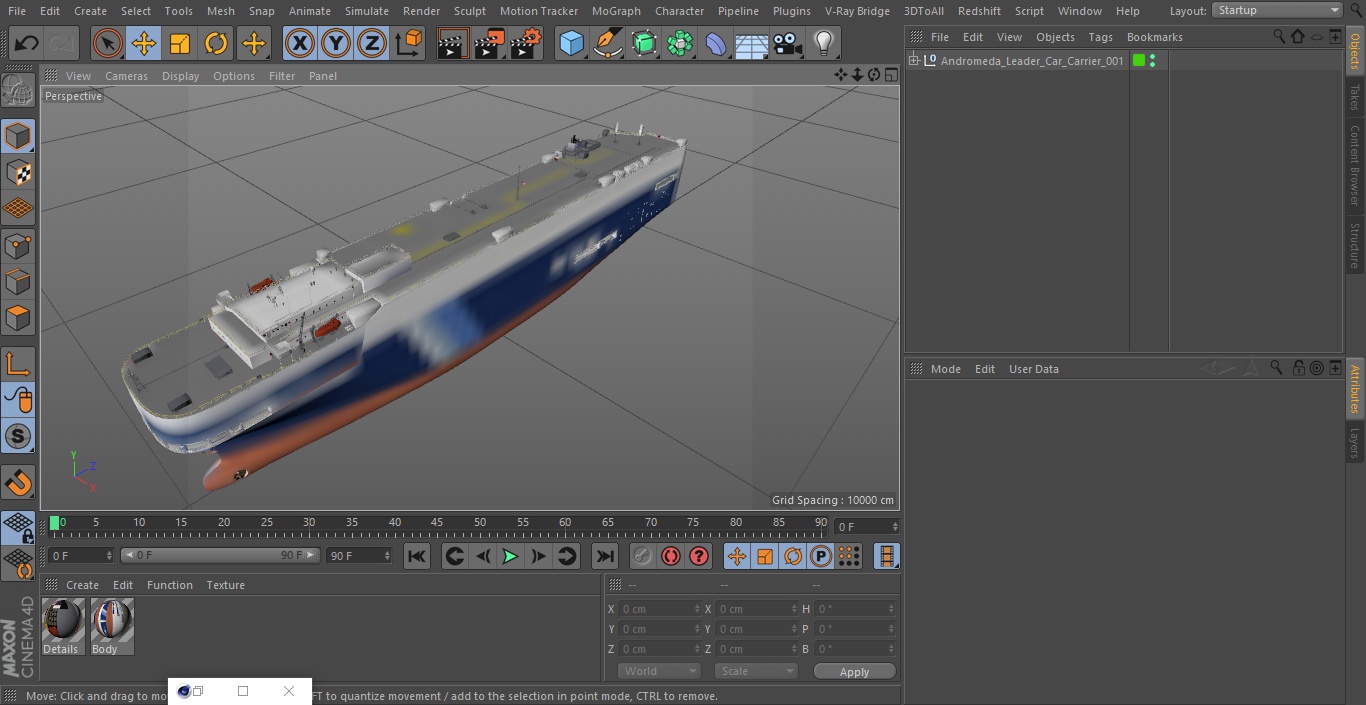Toggle Z axis lock

(x=371, y=43)
